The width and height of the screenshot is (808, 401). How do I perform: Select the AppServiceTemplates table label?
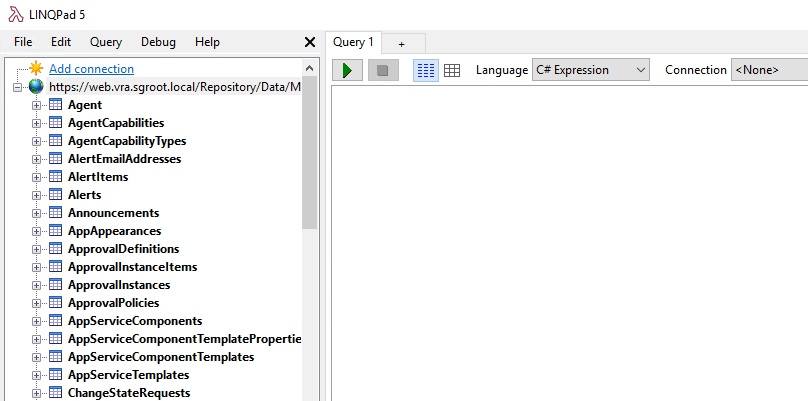pos(128,375)
